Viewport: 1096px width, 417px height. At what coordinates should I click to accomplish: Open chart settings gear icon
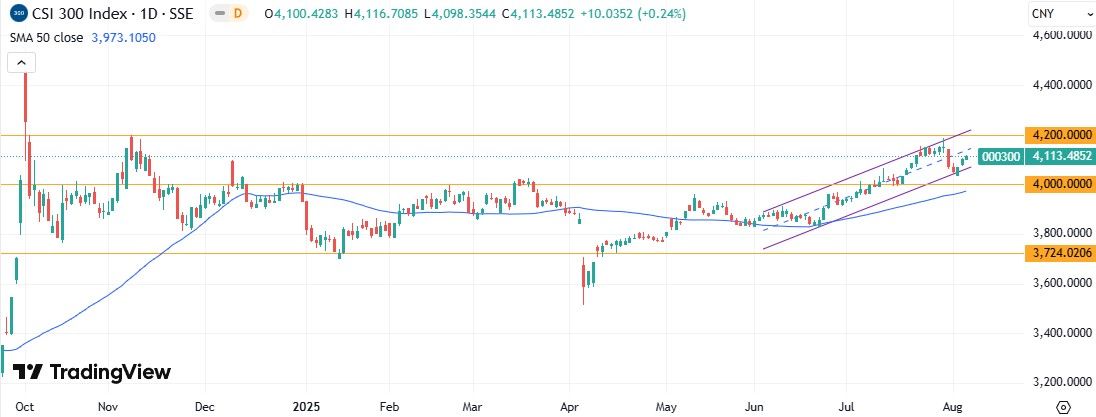1063,407
